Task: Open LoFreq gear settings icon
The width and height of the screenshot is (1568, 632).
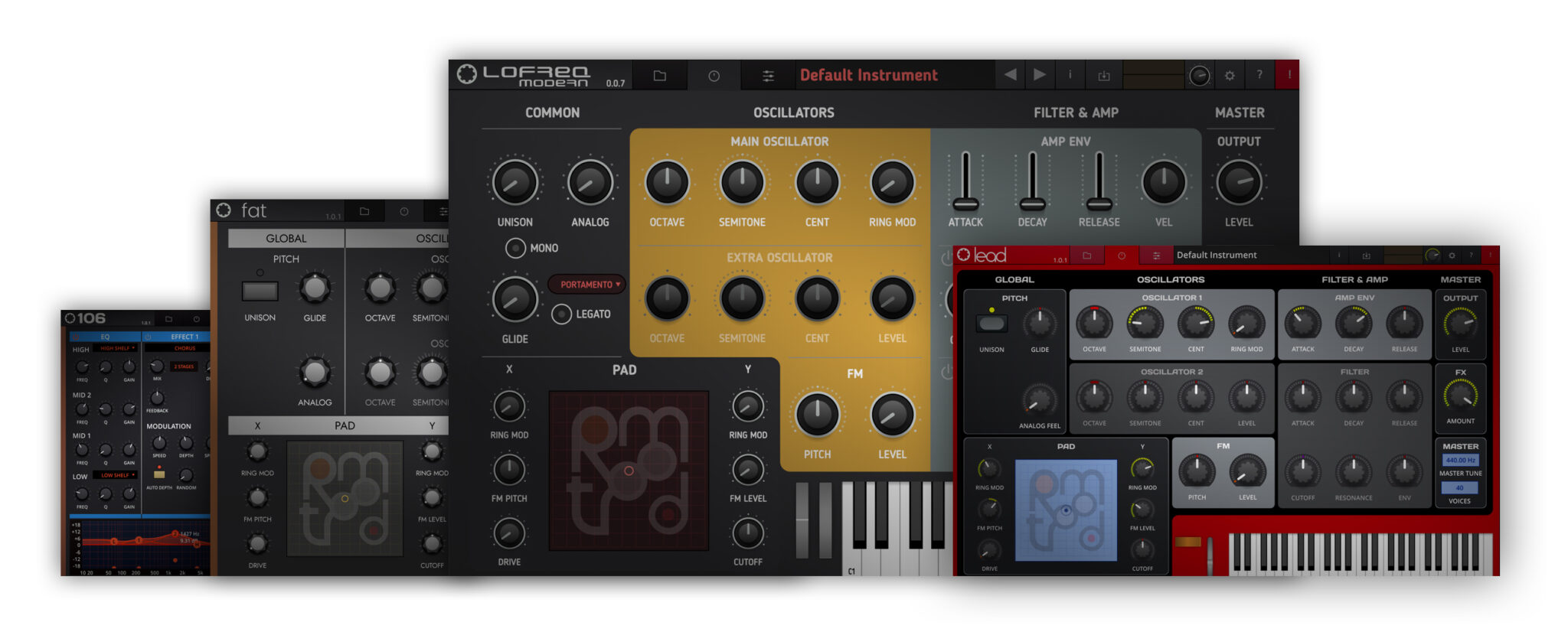Action: point(1230,76)
